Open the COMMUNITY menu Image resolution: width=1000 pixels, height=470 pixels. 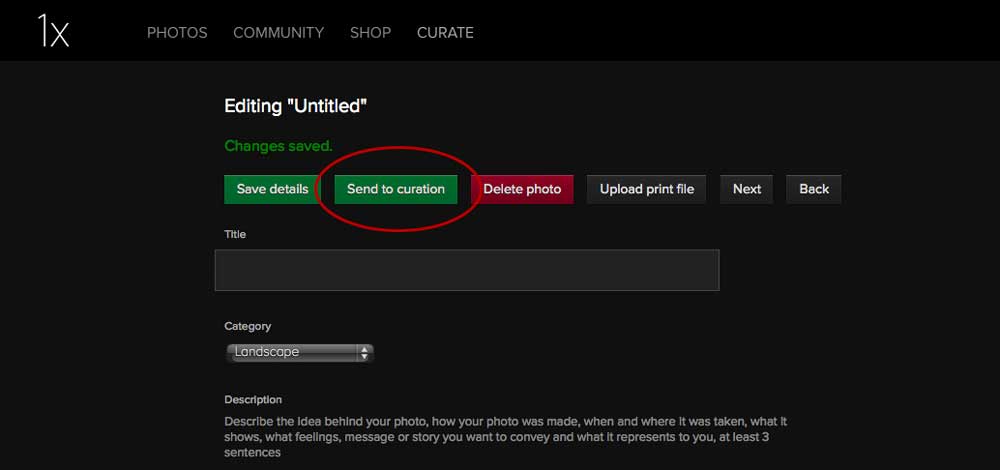pyautogui.click(x=278, y=32)
